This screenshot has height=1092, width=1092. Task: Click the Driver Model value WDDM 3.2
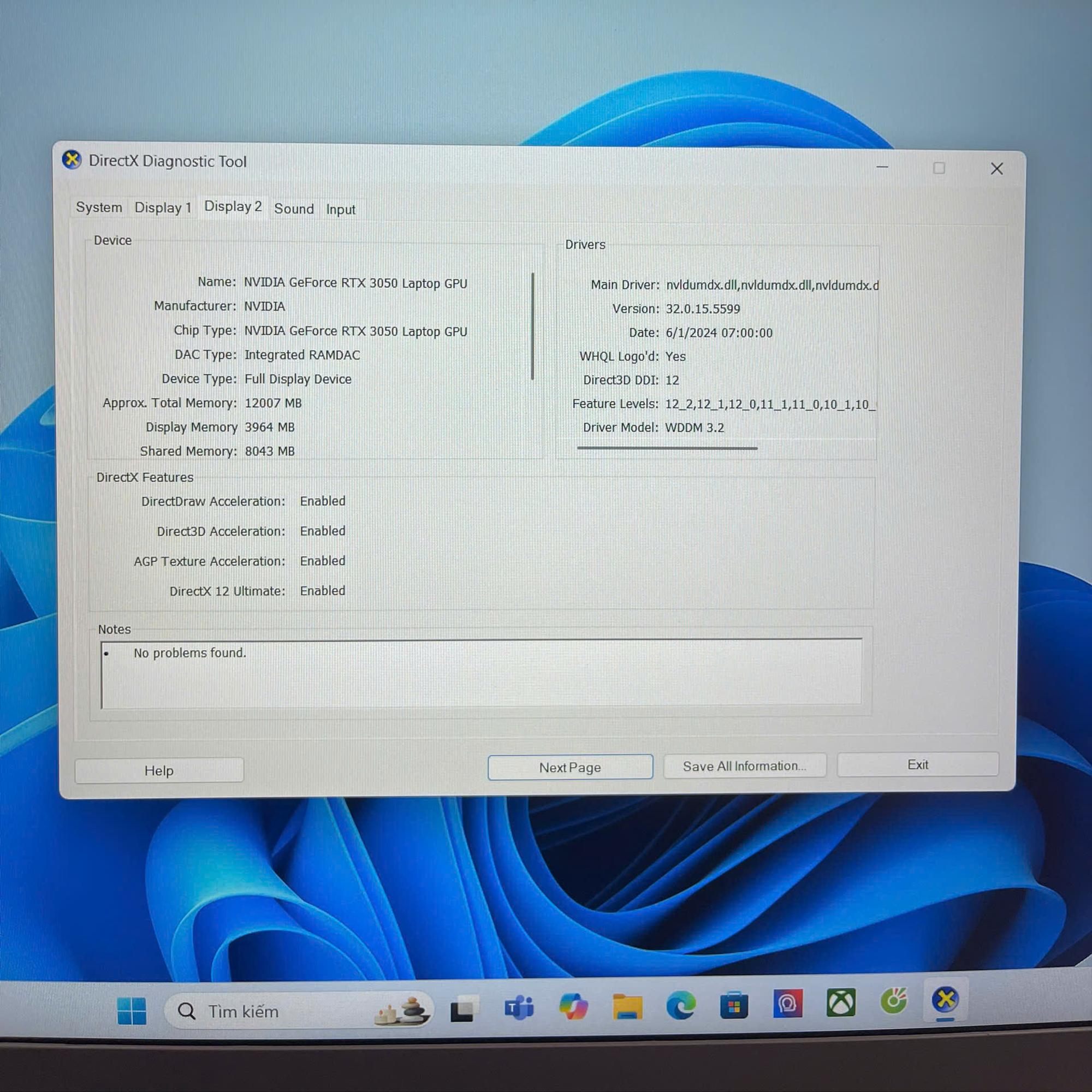(694, 428)
